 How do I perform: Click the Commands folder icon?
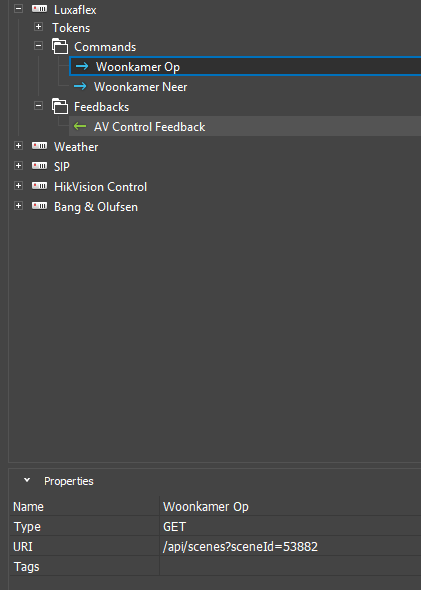[x=60, y=46]
